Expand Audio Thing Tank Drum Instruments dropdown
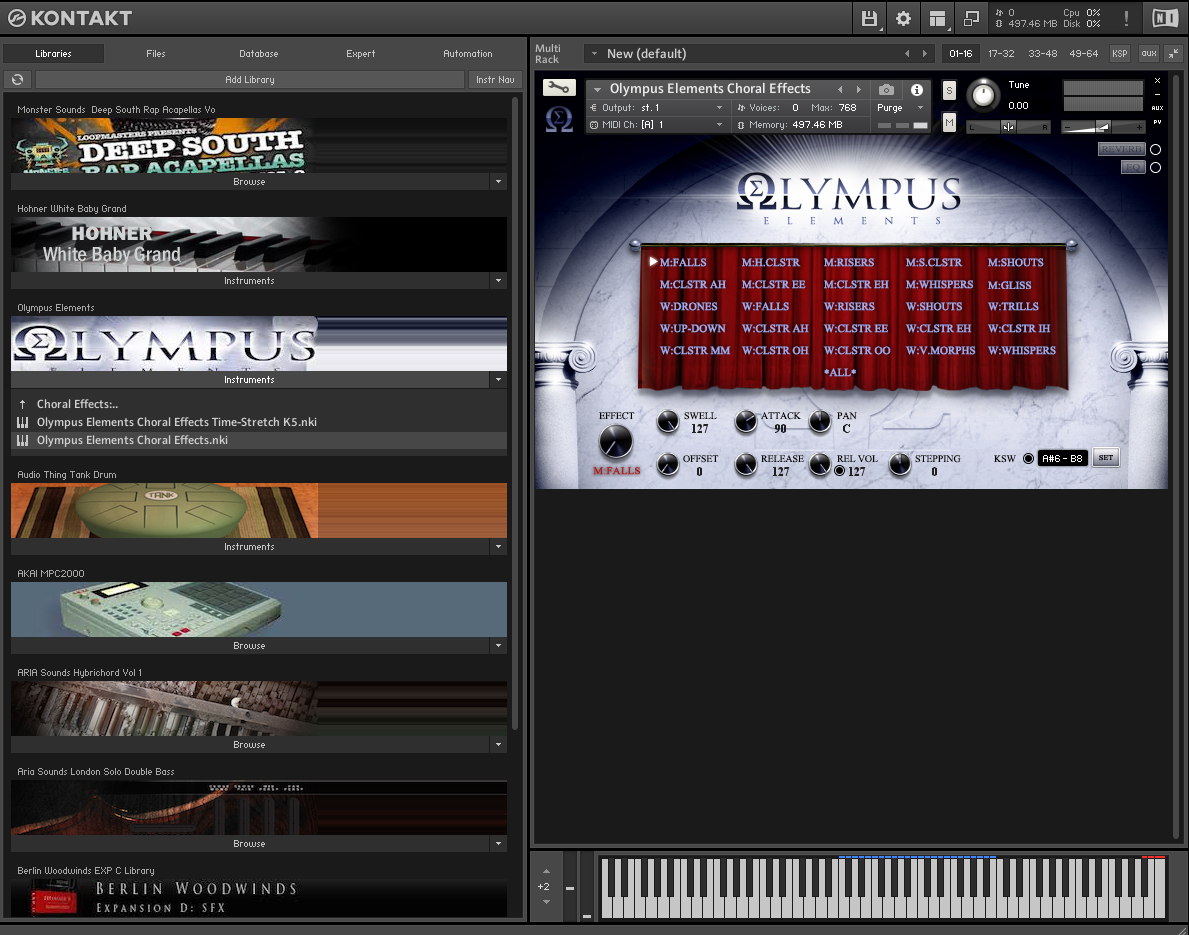Viewport: 1189px width, 935px height. 498,547
